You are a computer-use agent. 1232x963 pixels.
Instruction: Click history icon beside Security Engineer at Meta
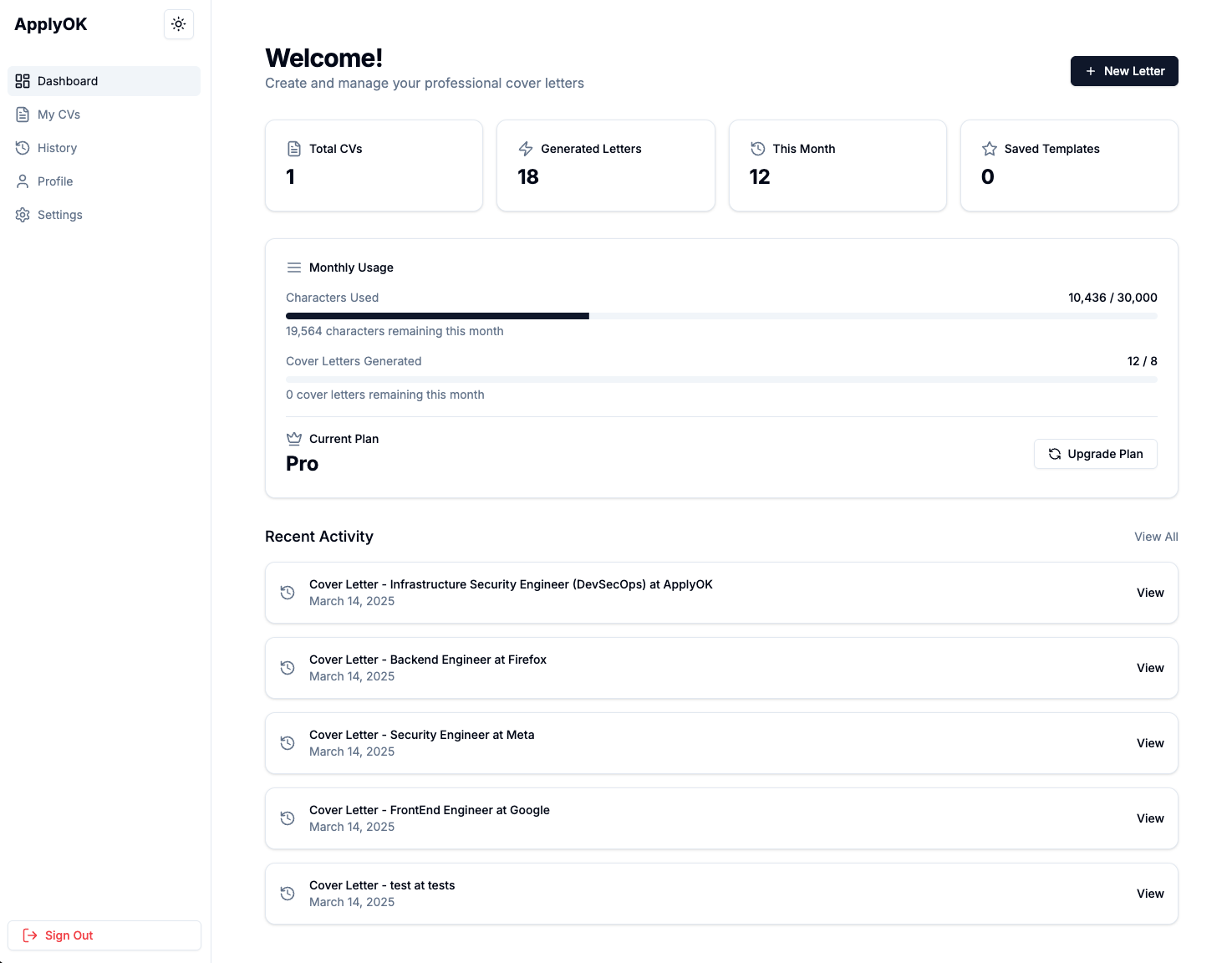[288, 743]
